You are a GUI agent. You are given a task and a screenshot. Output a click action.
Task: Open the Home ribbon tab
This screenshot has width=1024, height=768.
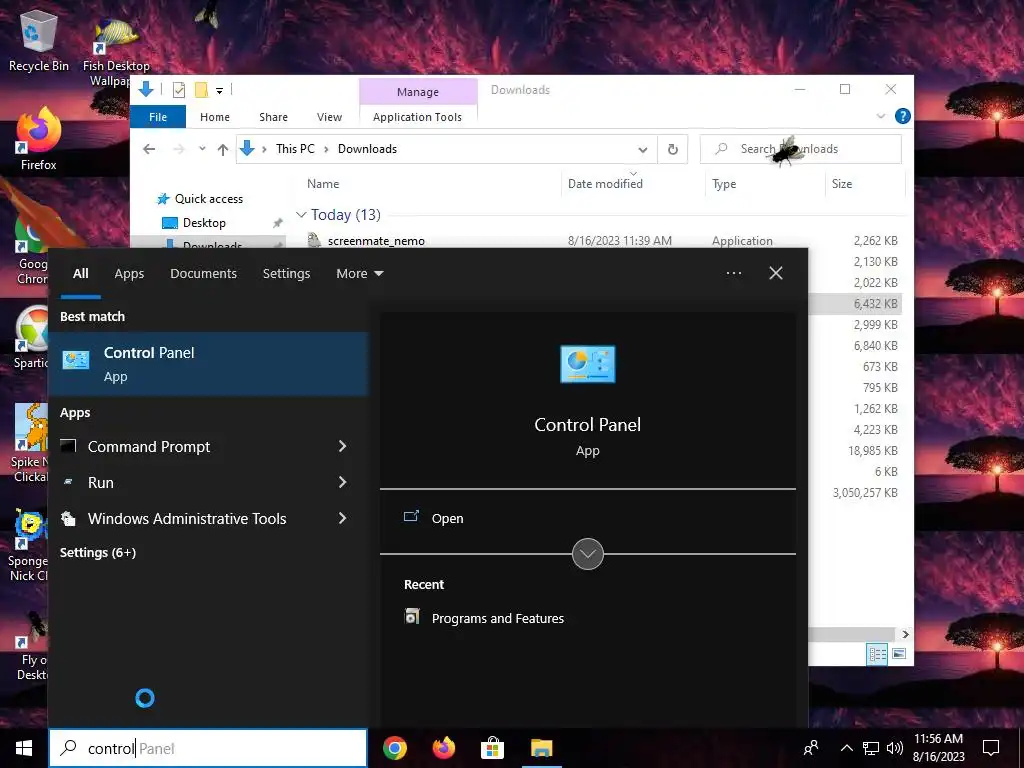[x=215, y=117]
